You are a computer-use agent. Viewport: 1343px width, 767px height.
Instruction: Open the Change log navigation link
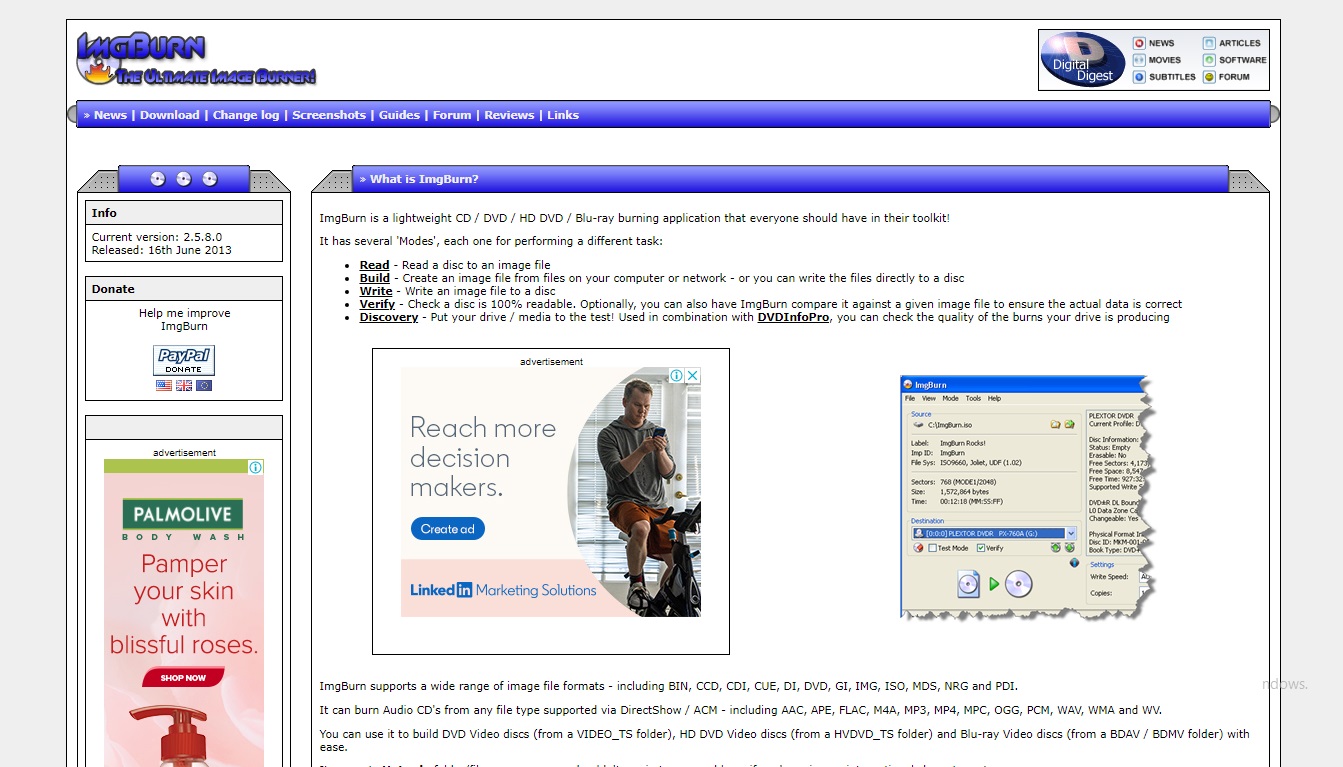tap(246, 115)
